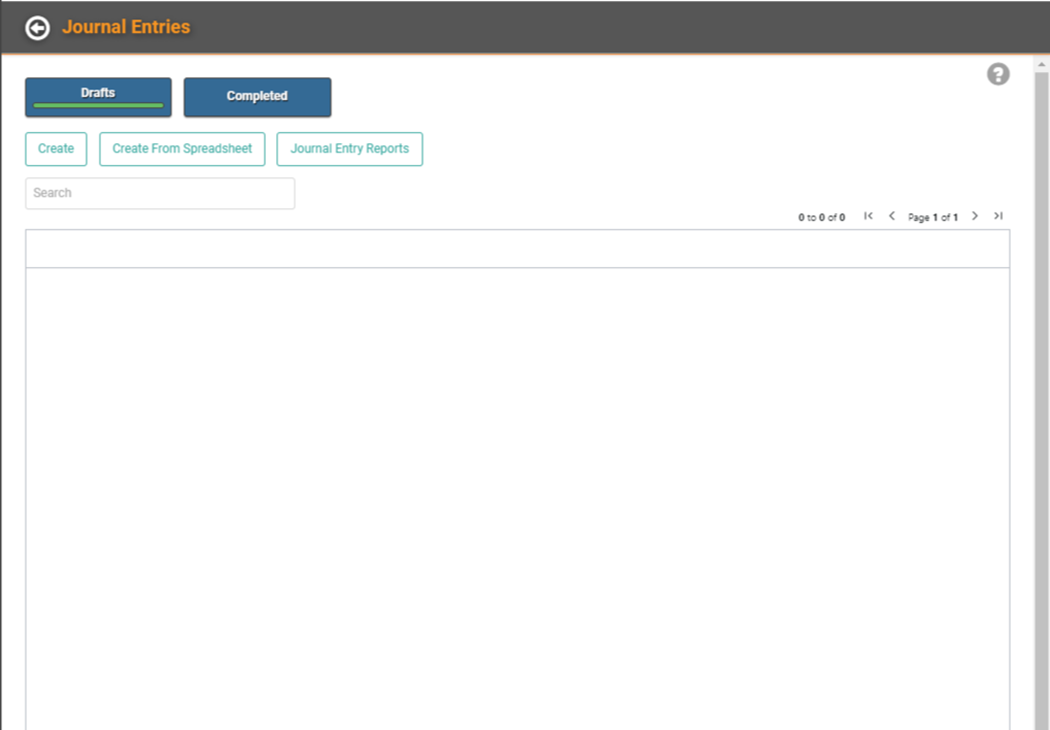This screenshot has height=730, width=1050.
Task: Open the help question mark icon
Action: tap(998, 74)
